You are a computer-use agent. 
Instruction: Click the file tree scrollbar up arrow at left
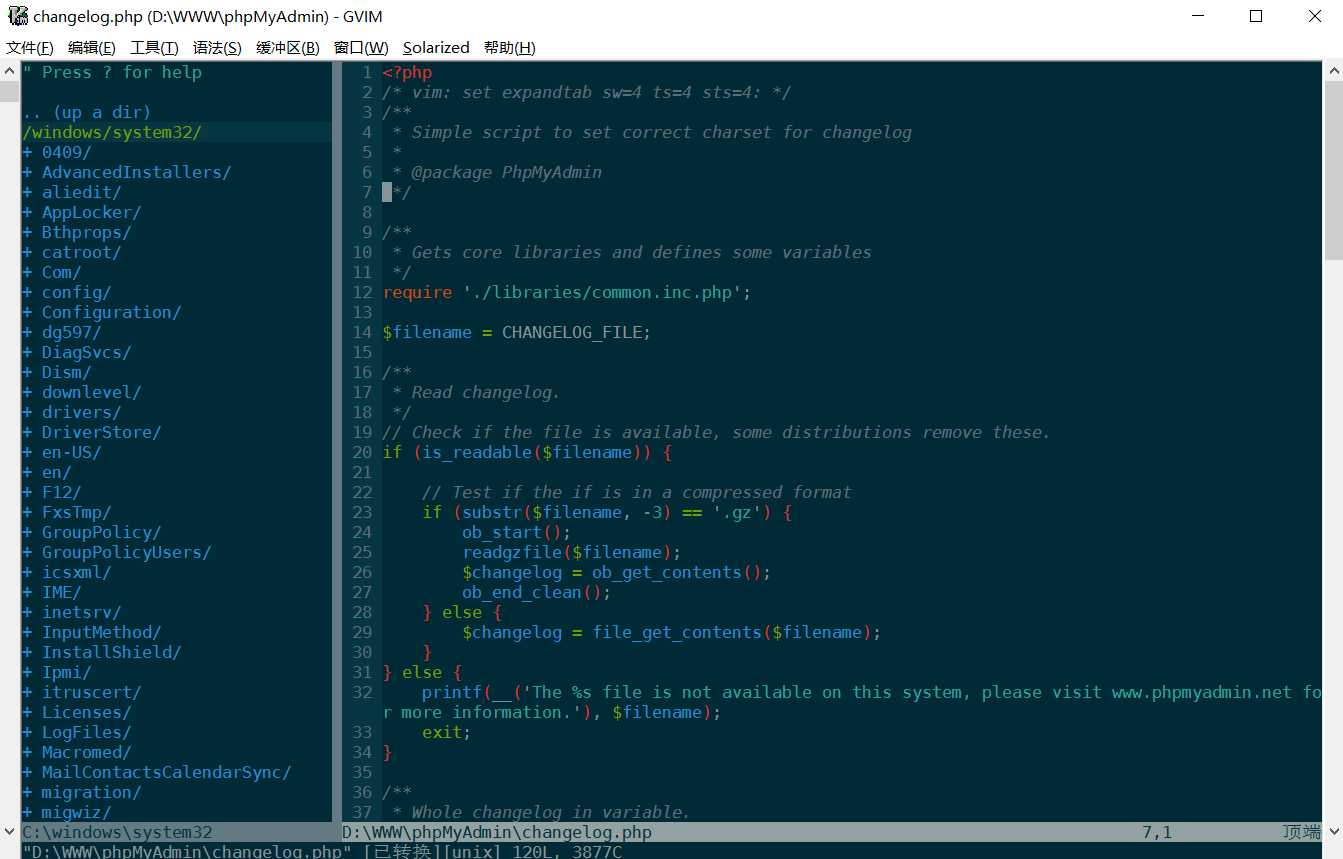[10, 71]
